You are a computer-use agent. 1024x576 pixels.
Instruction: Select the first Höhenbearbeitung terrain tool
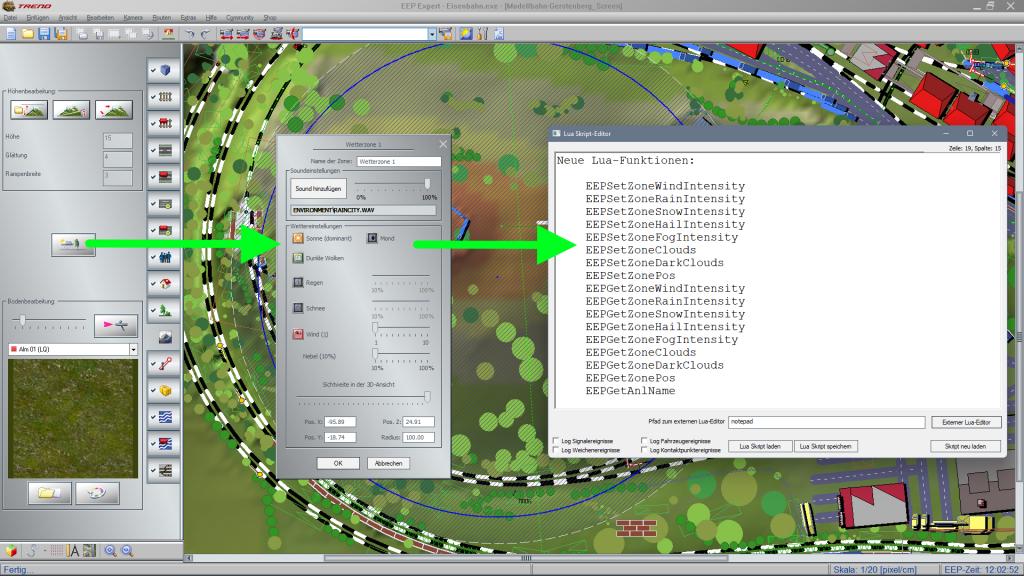point(29,110)
